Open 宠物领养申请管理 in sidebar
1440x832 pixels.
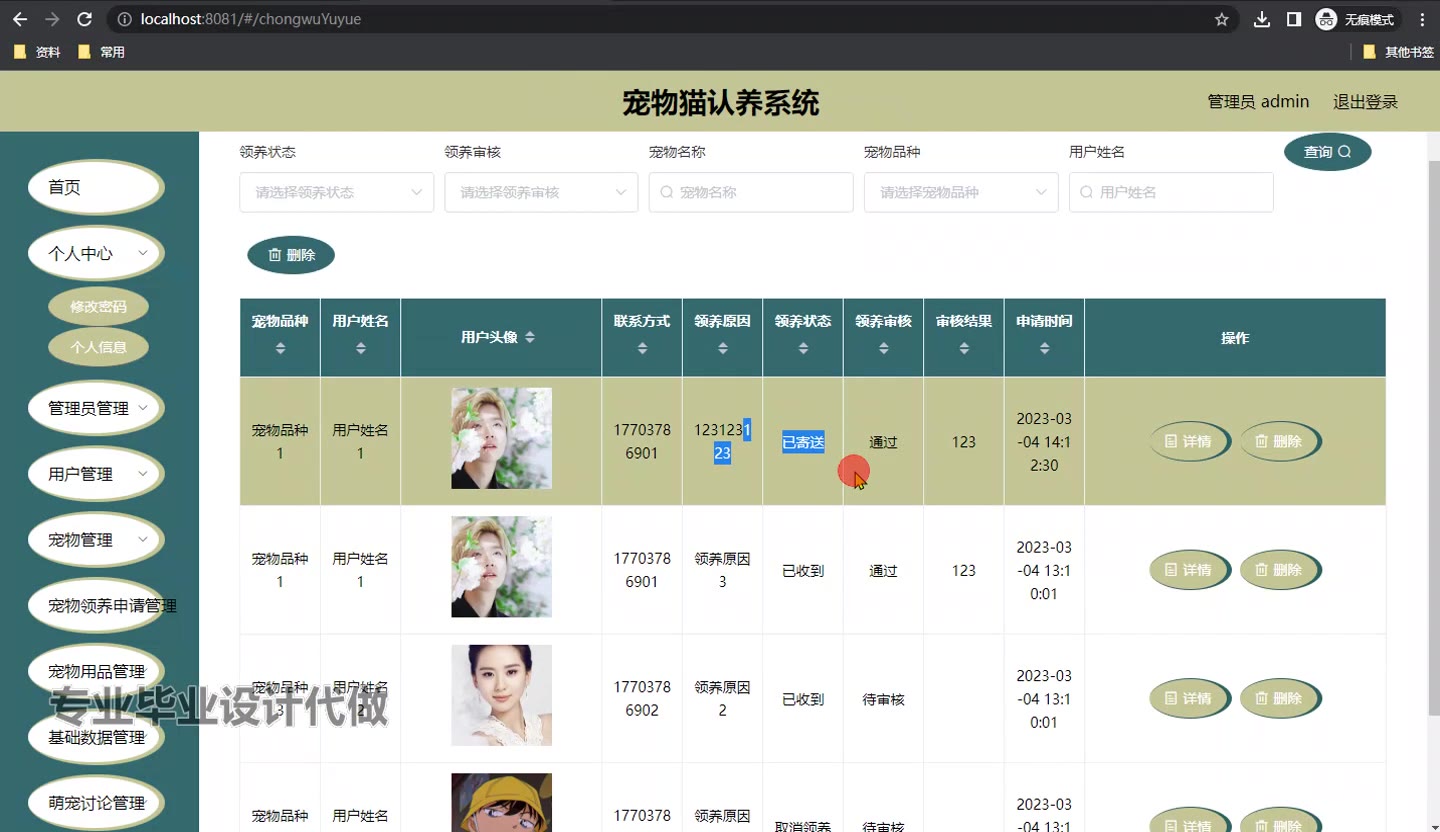click(96, 605)
